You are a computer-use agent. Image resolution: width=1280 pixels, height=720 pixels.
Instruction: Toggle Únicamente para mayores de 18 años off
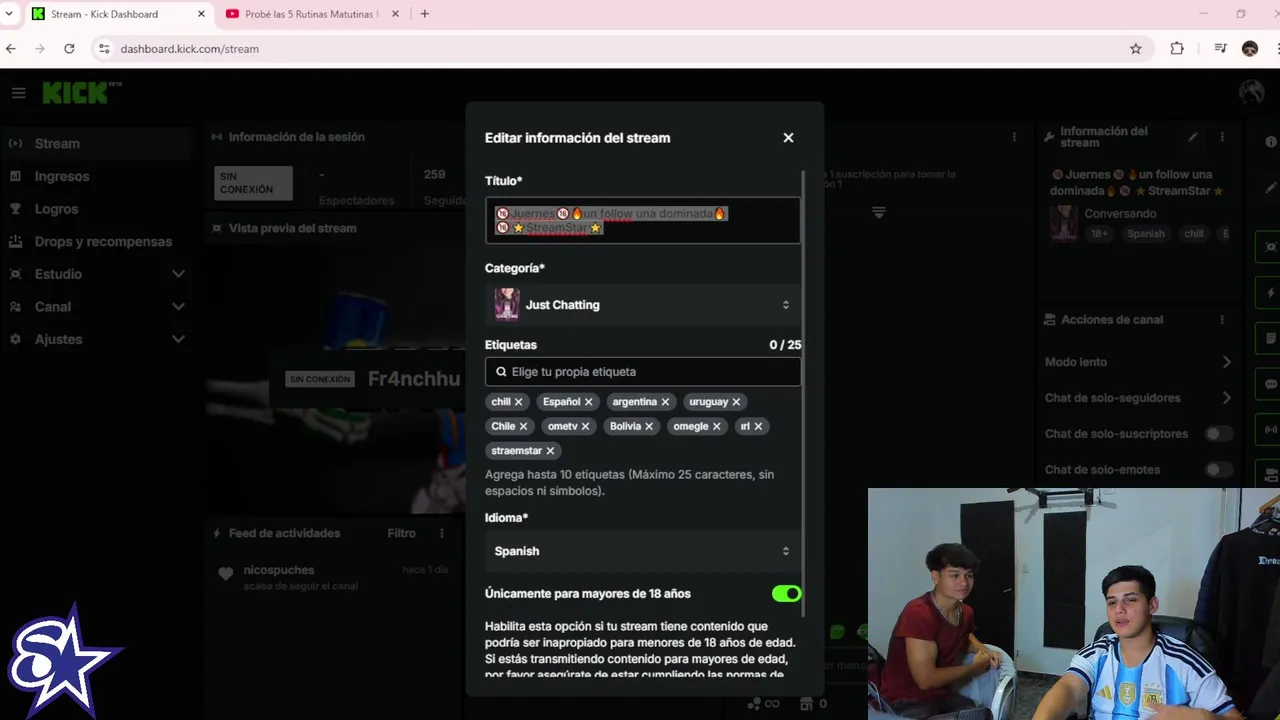787,594
